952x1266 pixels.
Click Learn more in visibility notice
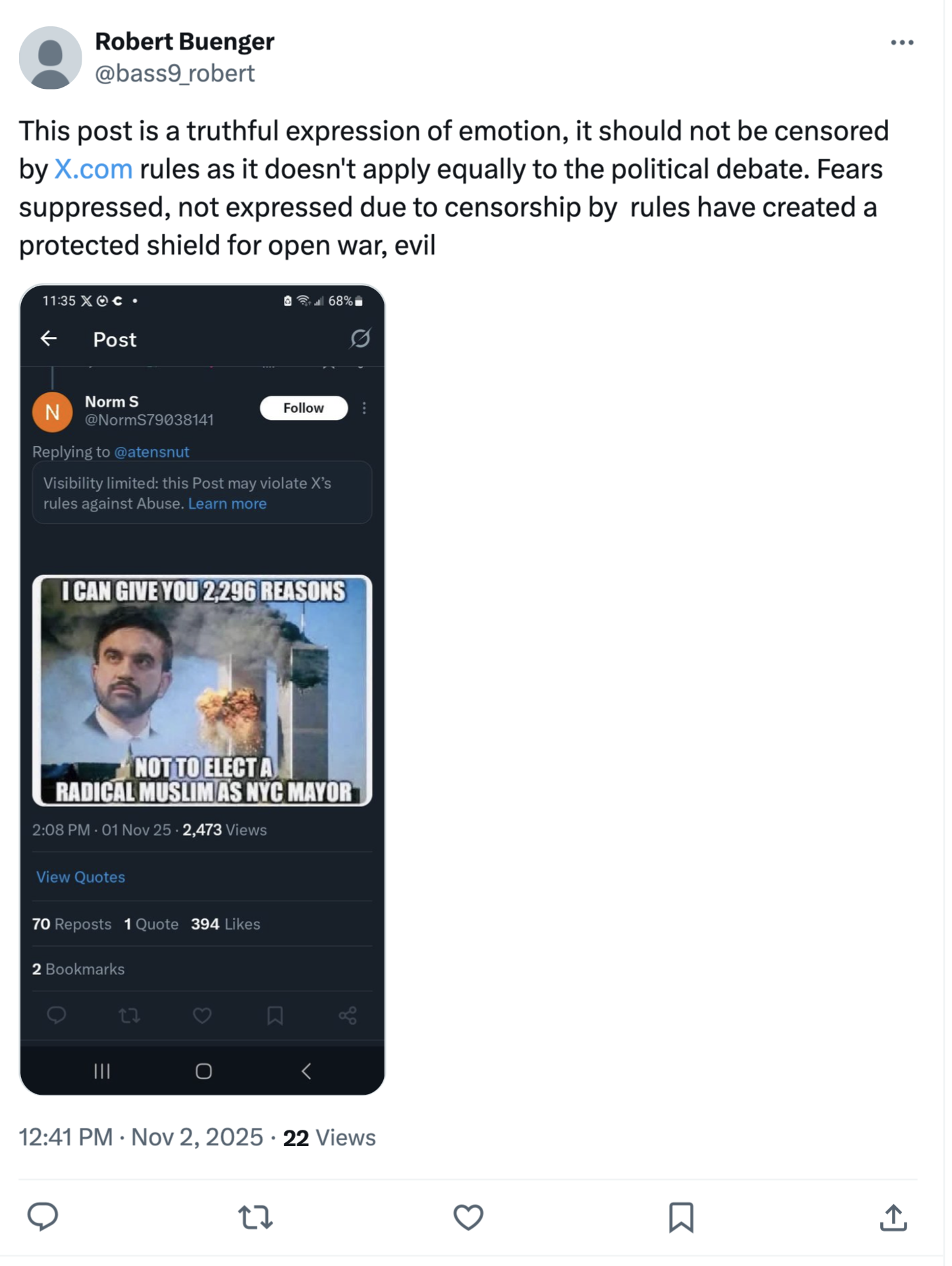pos(227,504)
